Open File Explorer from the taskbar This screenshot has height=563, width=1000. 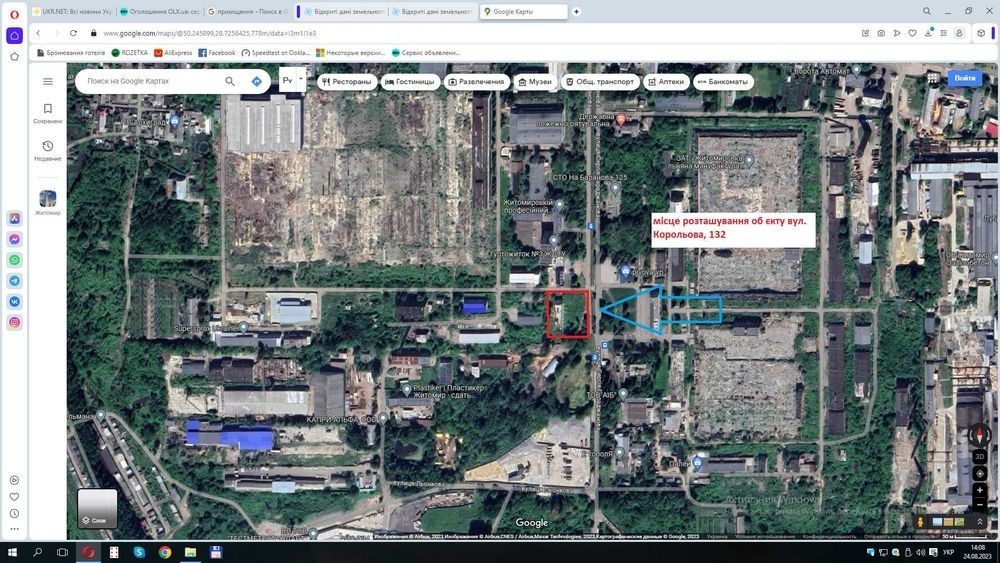(190, 552)
